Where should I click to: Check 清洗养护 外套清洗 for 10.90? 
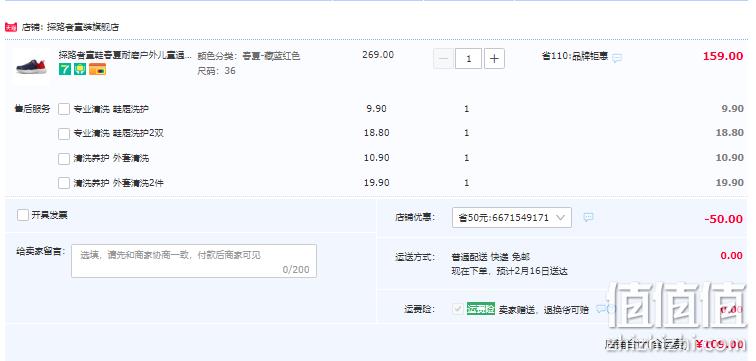[64, 159]
